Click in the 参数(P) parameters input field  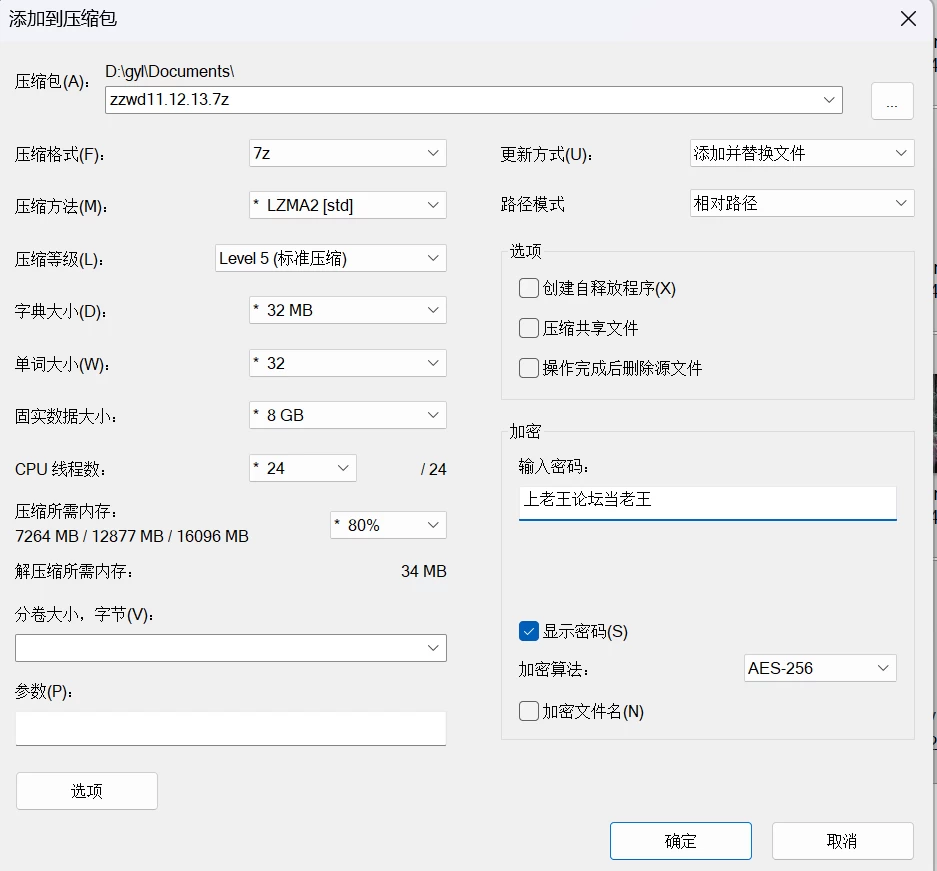[231, 728]
